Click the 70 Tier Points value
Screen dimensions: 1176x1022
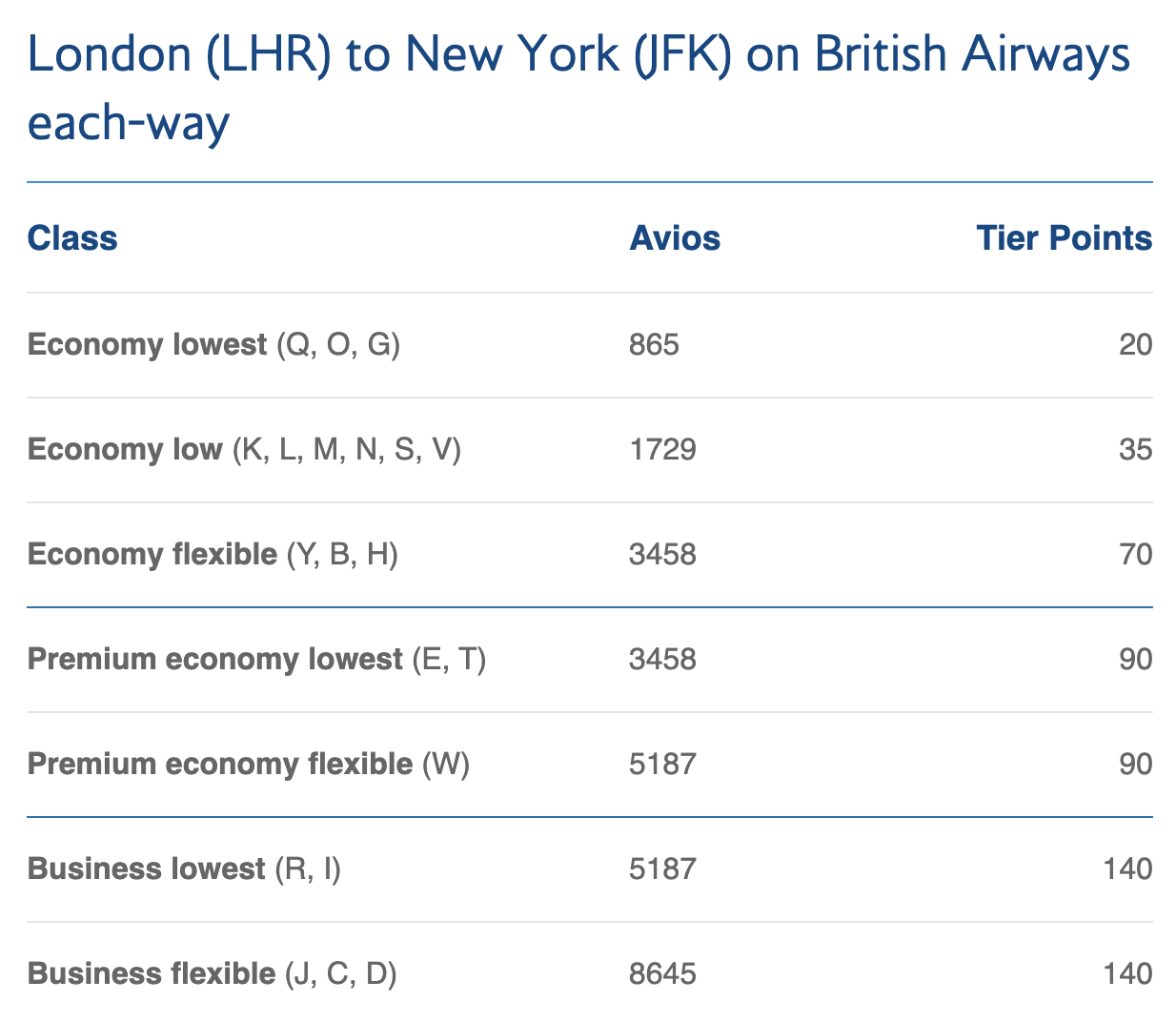pyautogui.click(x=1135, y=554)
